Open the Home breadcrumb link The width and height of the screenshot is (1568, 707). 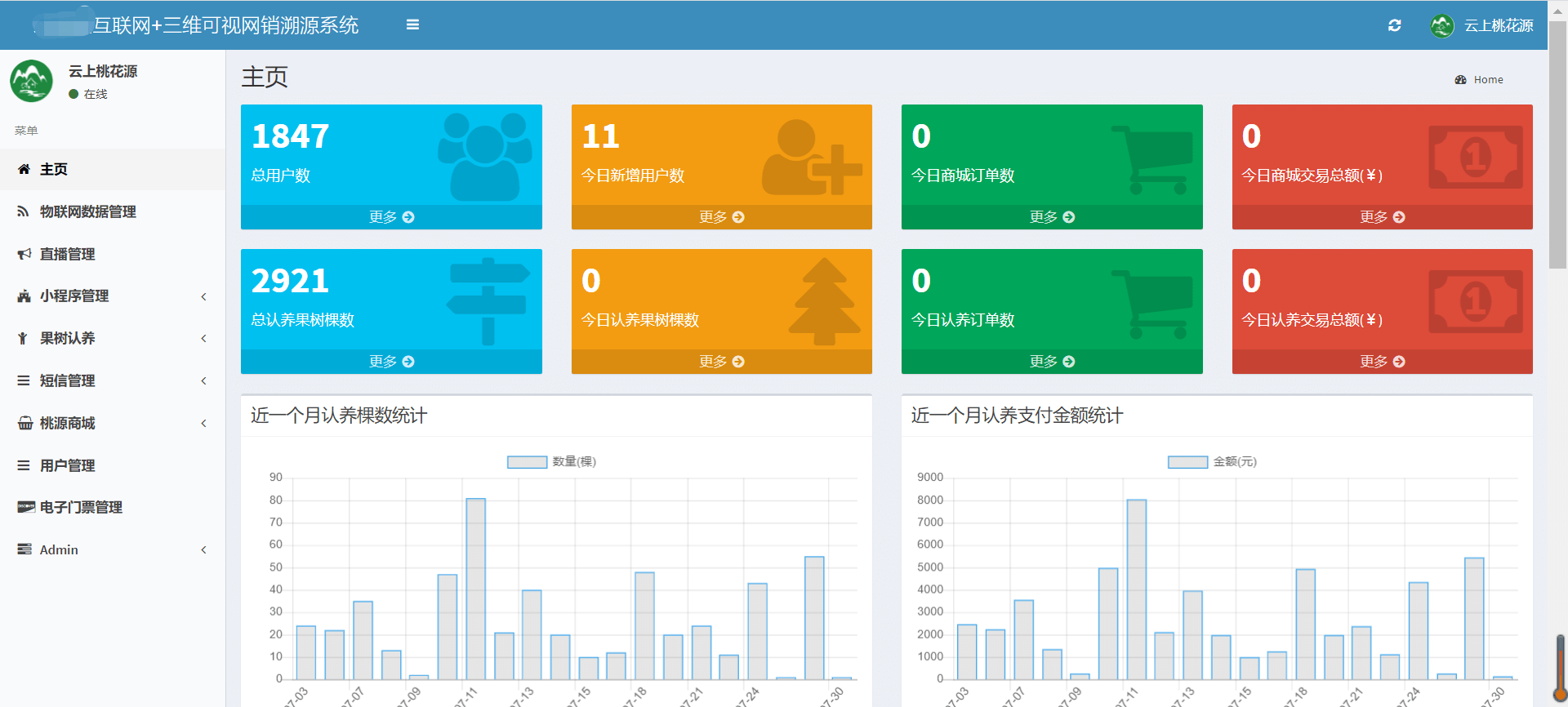1488,80
